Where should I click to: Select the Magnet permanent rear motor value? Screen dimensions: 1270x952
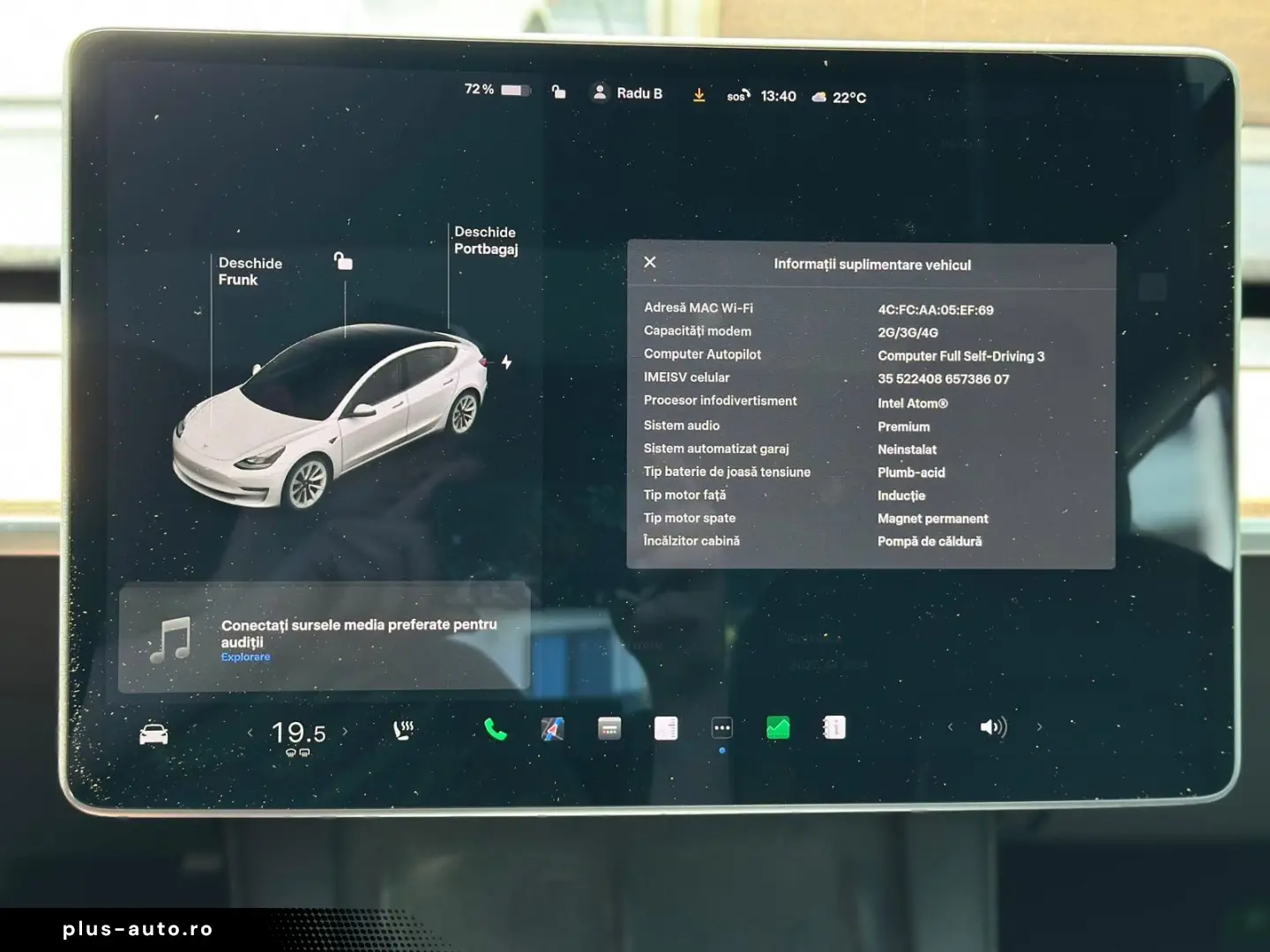[x=932, y=518]
